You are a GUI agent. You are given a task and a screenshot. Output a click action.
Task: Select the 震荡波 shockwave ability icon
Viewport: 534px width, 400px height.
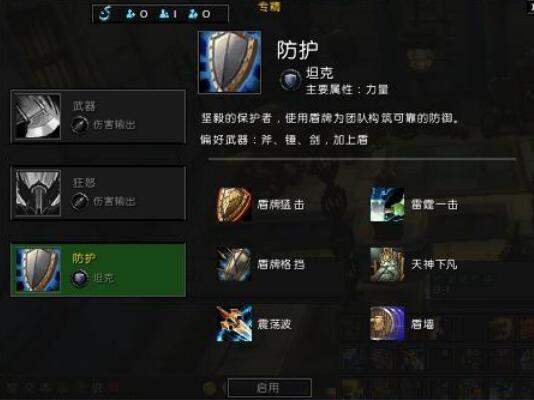(234, 323)
